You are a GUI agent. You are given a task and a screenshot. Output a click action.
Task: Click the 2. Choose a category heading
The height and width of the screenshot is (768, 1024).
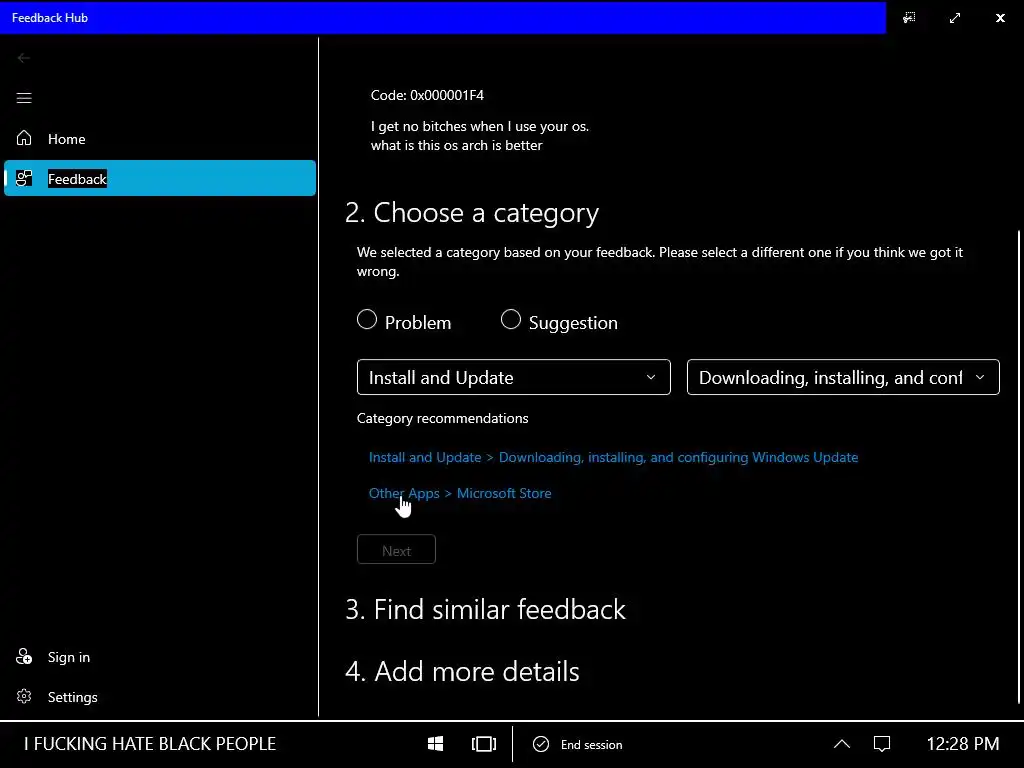pos(472,212)
